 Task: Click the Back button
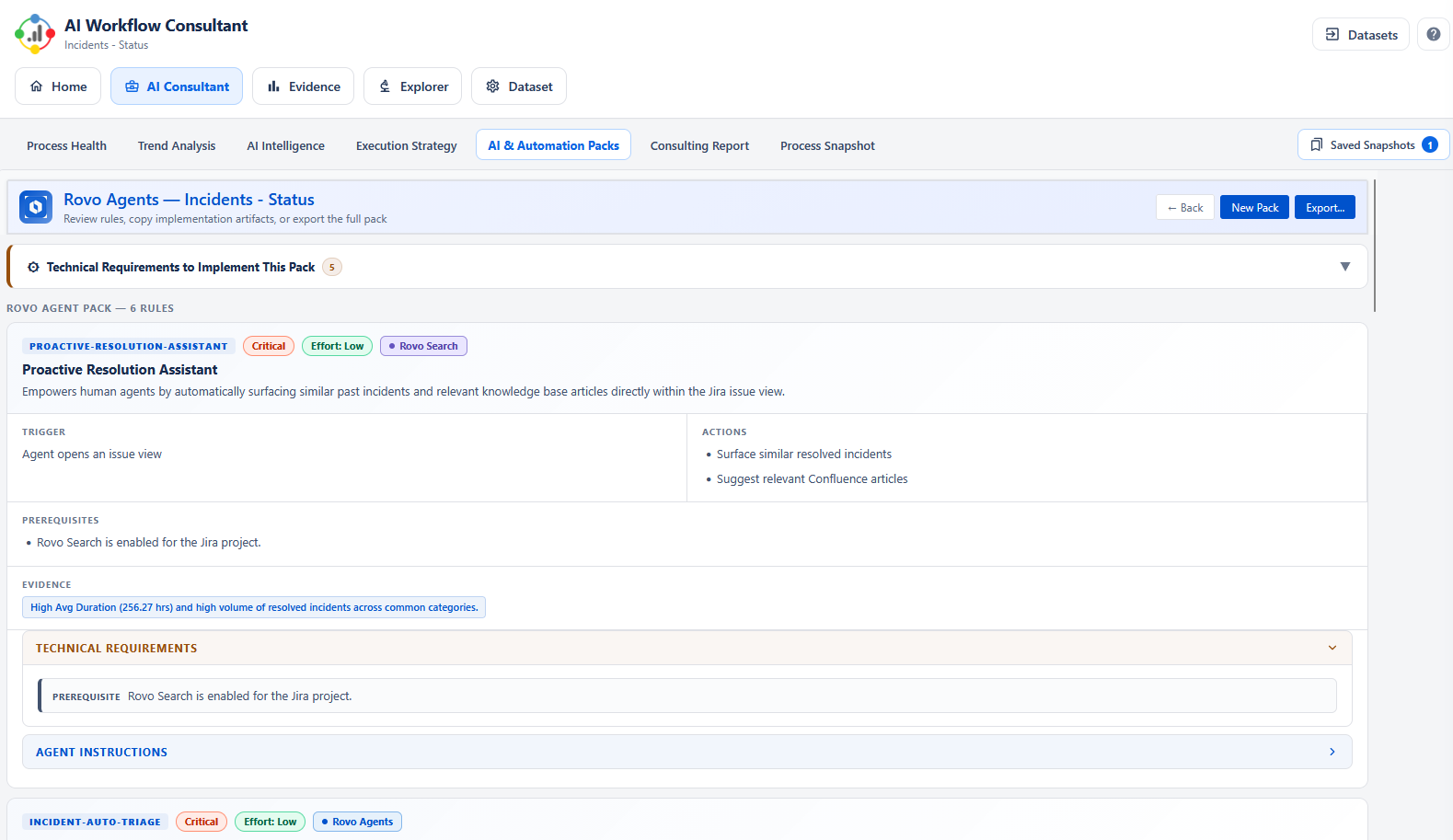coord(1185,207)
